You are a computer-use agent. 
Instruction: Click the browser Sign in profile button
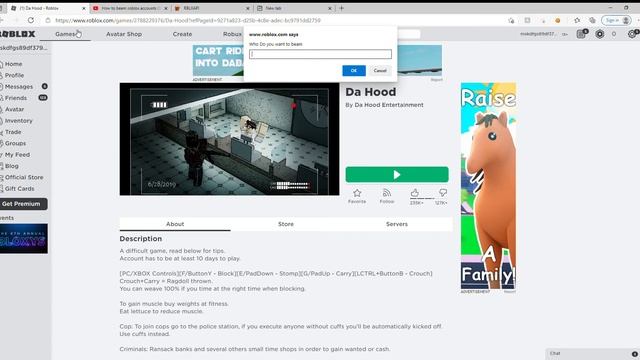click(616, 20)
